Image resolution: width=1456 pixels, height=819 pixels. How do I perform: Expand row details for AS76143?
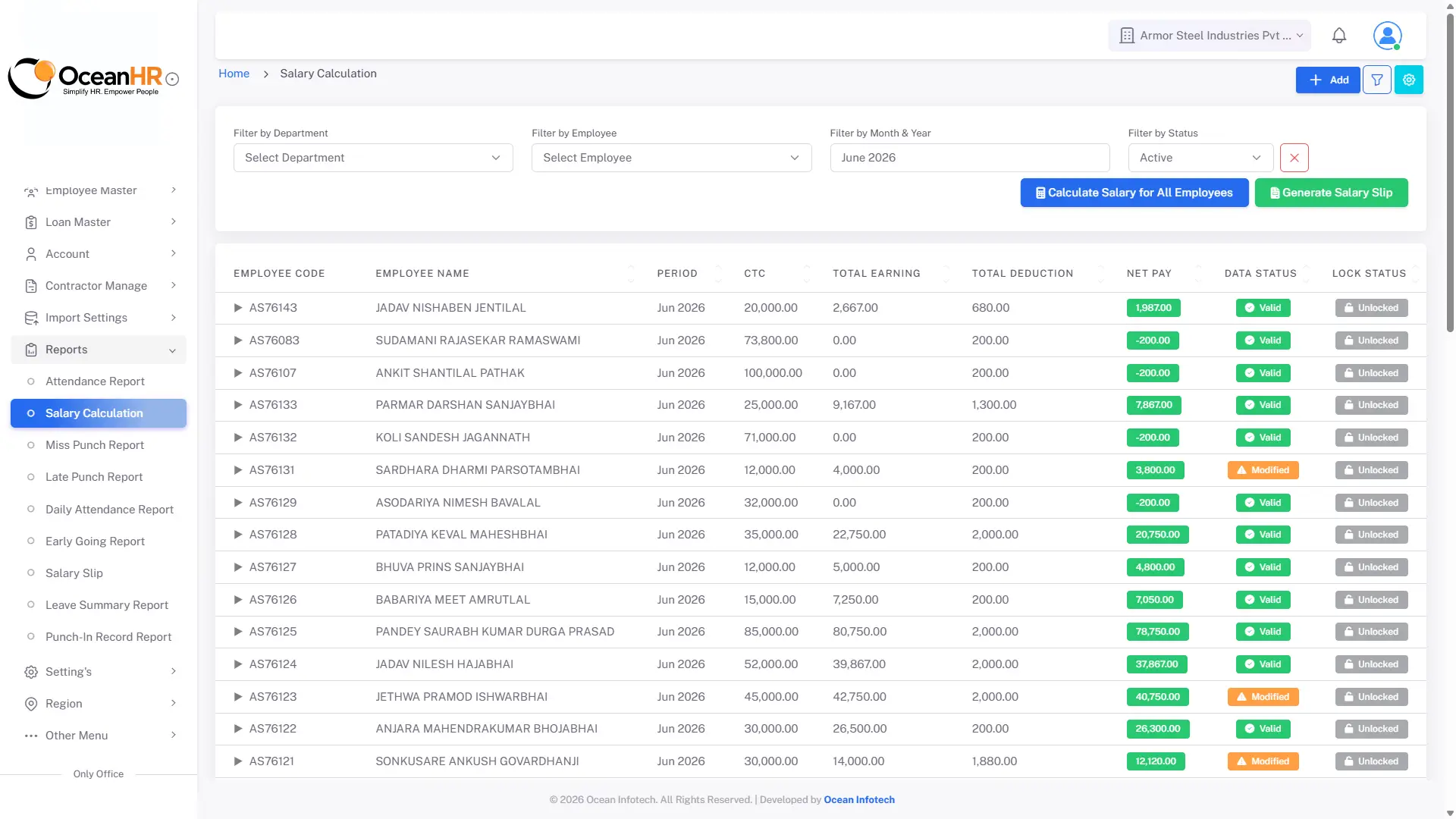237,308
